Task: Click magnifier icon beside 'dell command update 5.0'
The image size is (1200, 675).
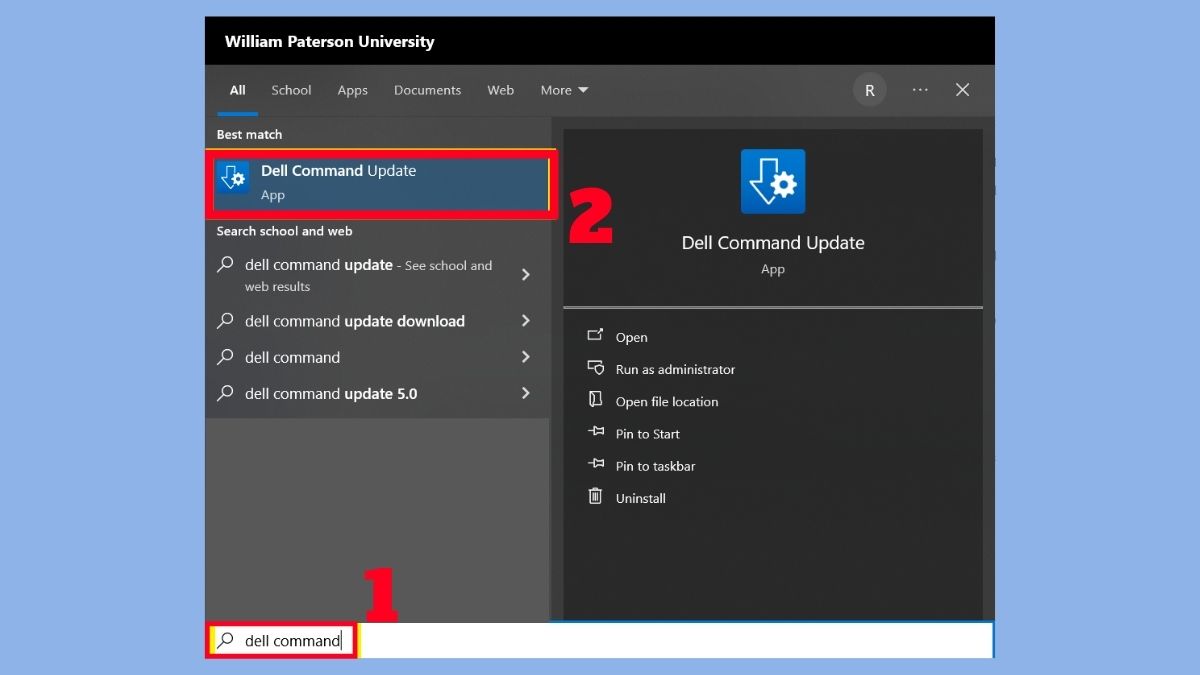Action: coord(226,393)
